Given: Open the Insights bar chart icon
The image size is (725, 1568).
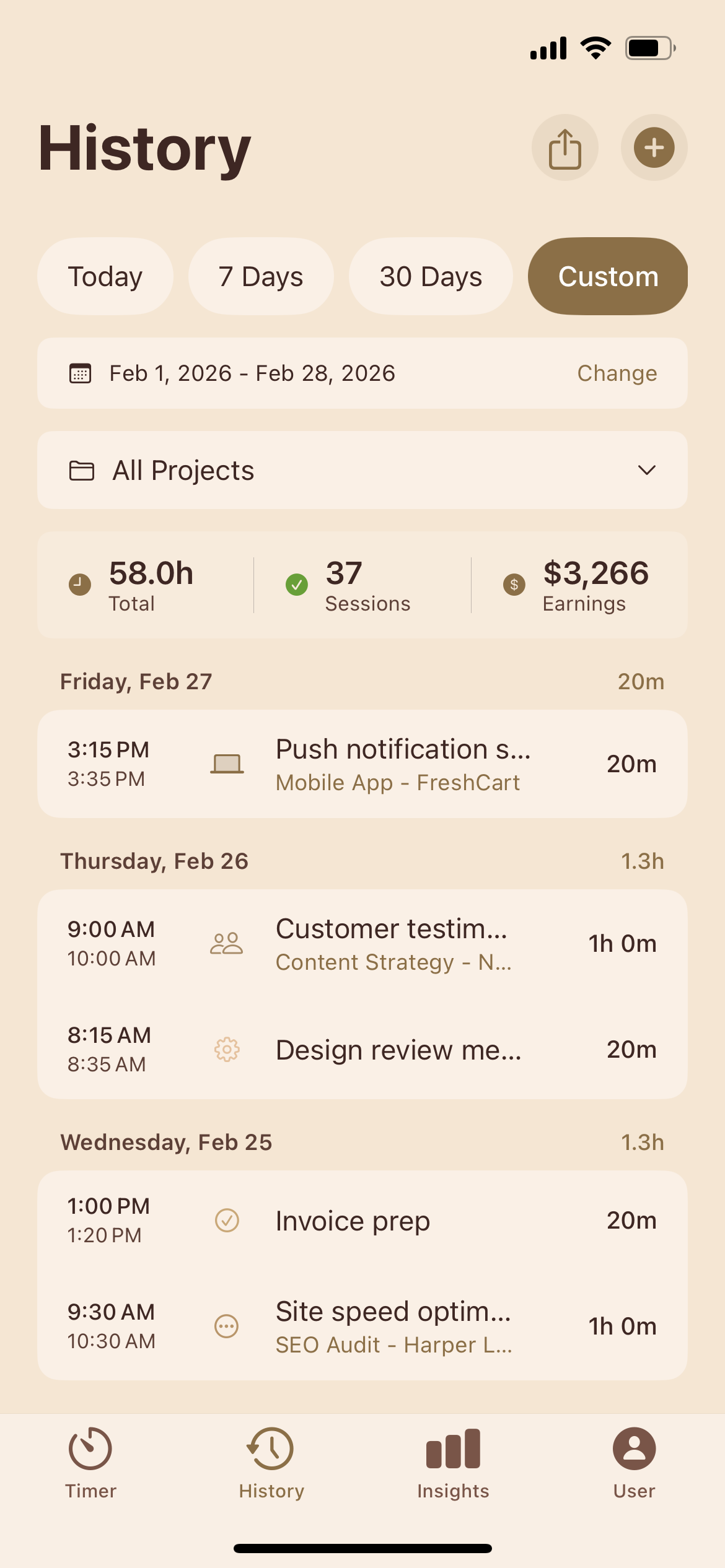Looking at the screenshot, I should tap(453, 1448).
